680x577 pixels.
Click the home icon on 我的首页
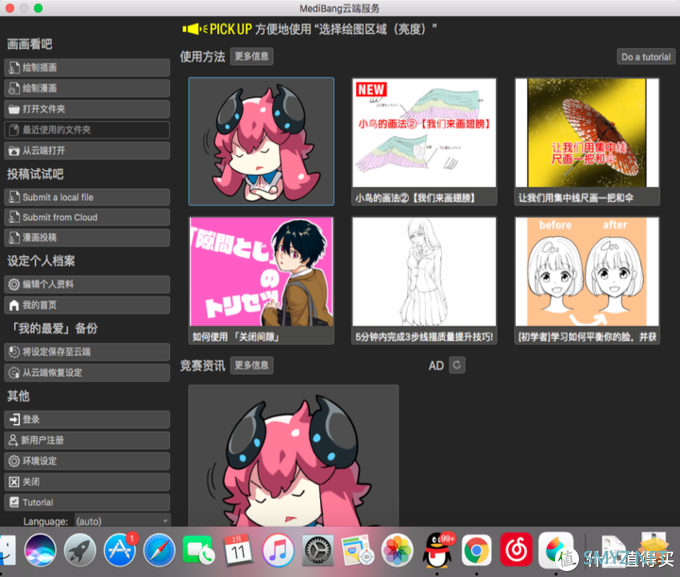click(x=14, y=305)
